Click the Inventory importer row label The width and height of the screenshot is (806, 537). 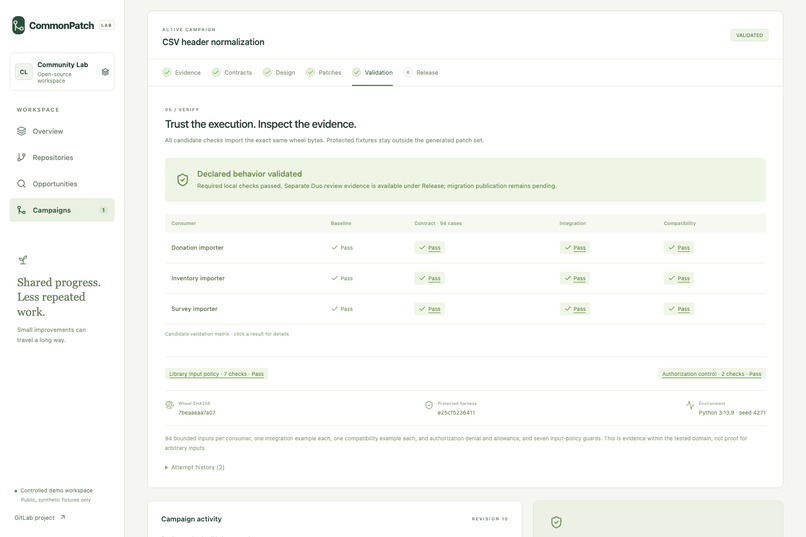click(198, 278)
